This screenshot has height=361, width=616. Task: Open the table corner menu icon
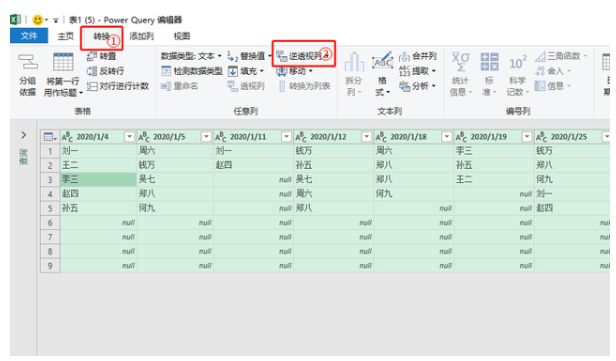coord(50,137)
